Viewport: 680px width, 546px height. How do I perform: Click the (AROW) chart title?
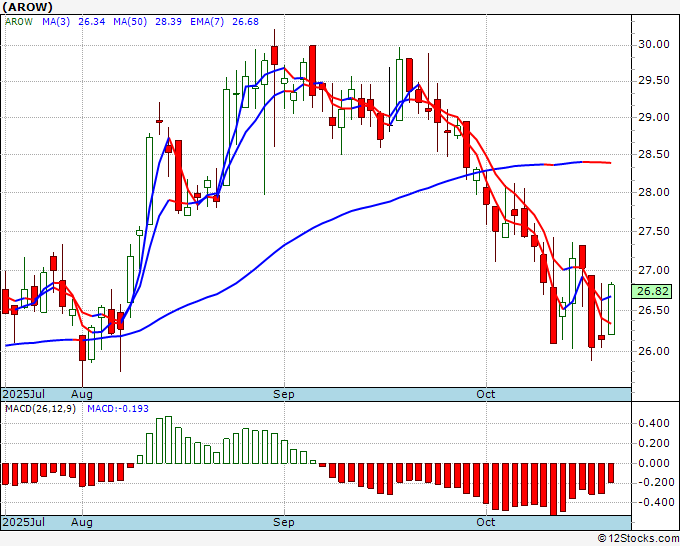(x=28, y=7)
